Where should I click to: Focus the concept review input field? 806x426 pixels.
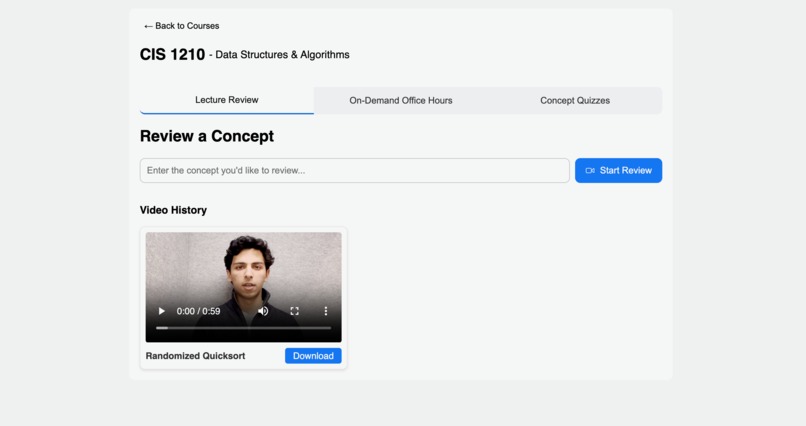click(x=355, y=171)
